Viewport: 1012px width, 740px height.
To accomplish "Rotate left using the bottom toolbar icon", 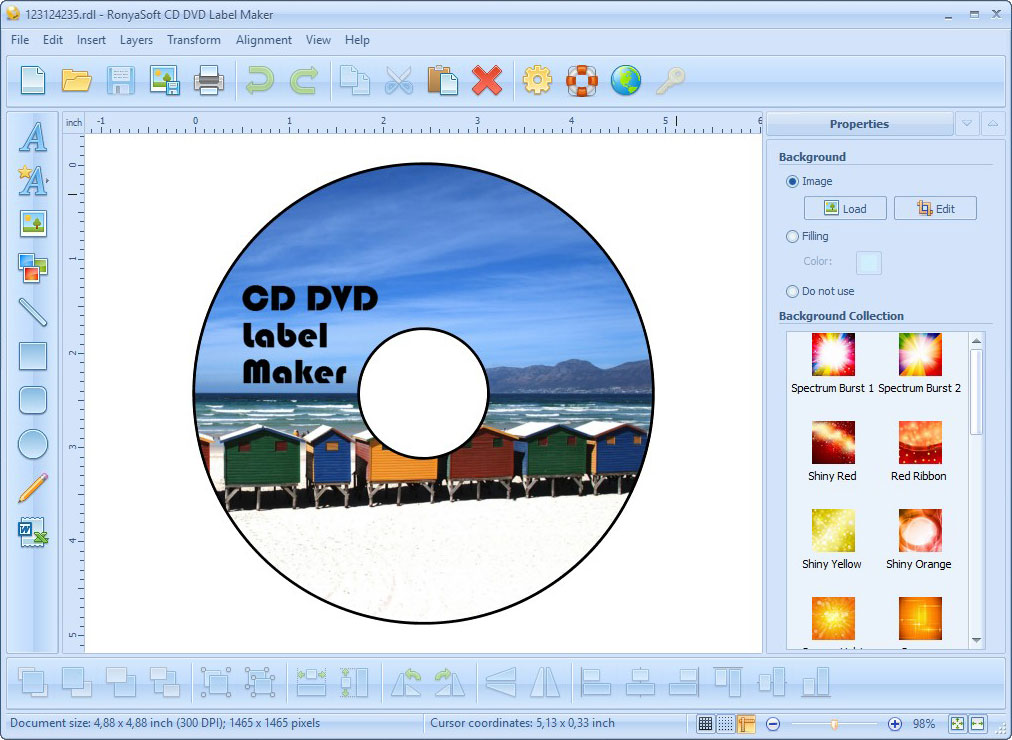I will coord(406,682).
